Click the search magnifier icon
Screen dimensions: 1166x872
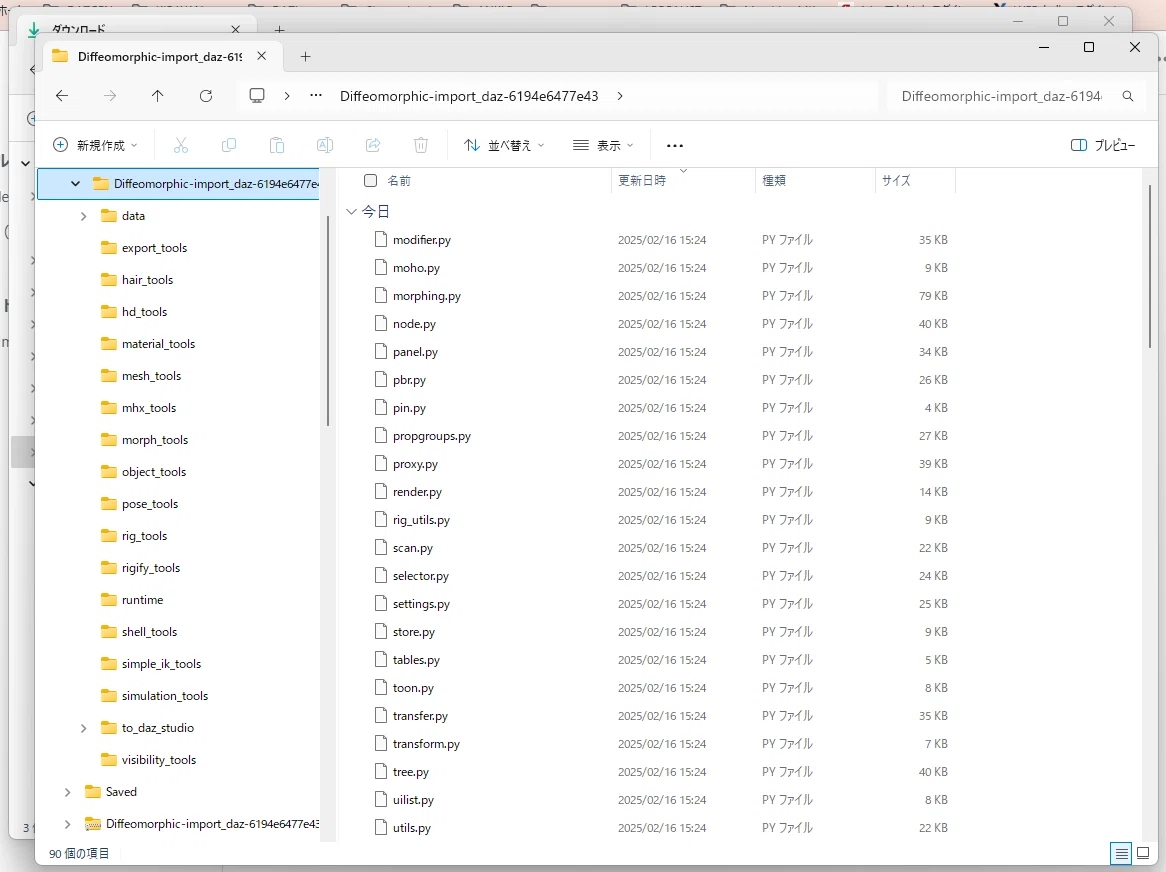(1128, 96)
